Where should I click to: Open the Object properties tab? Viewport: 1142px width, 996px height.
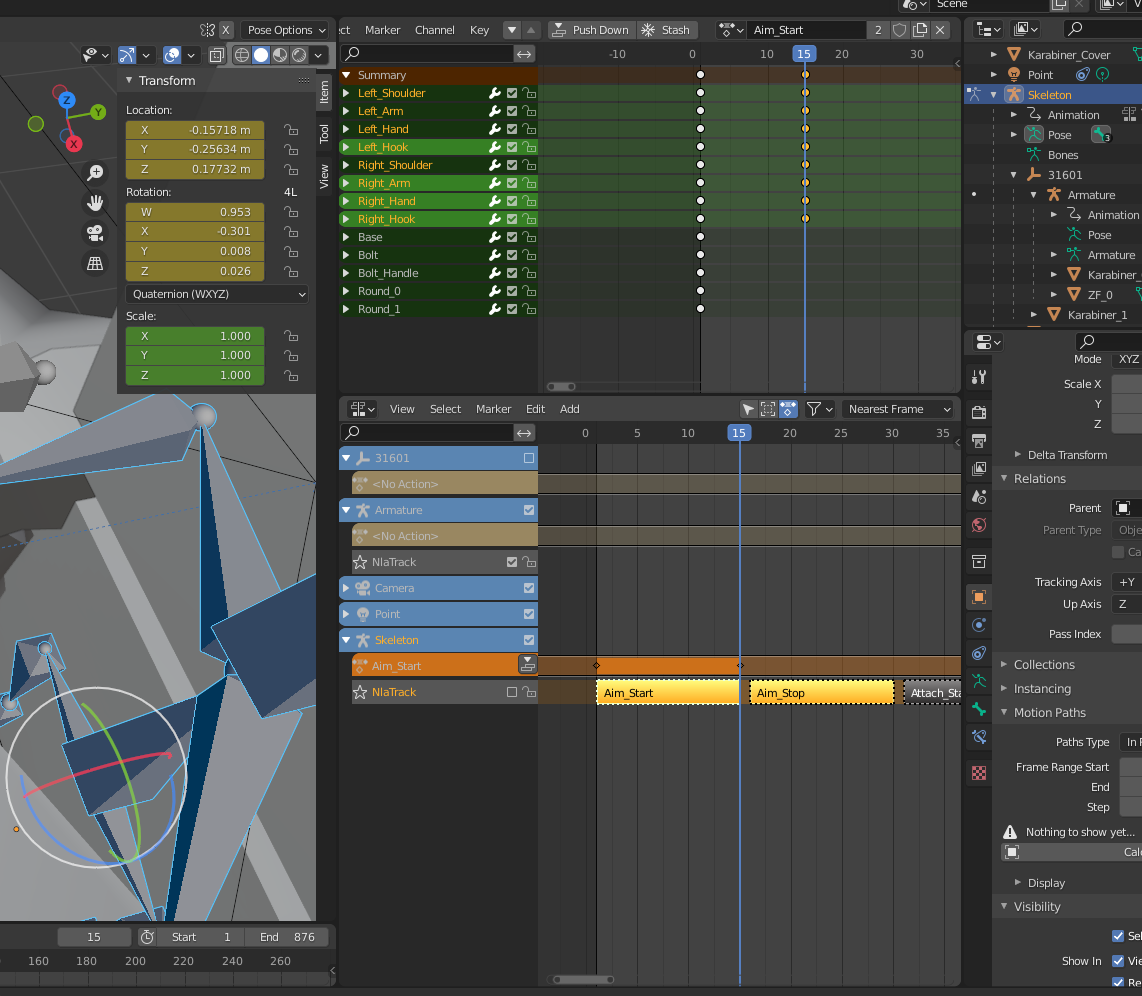coord(979,597)
